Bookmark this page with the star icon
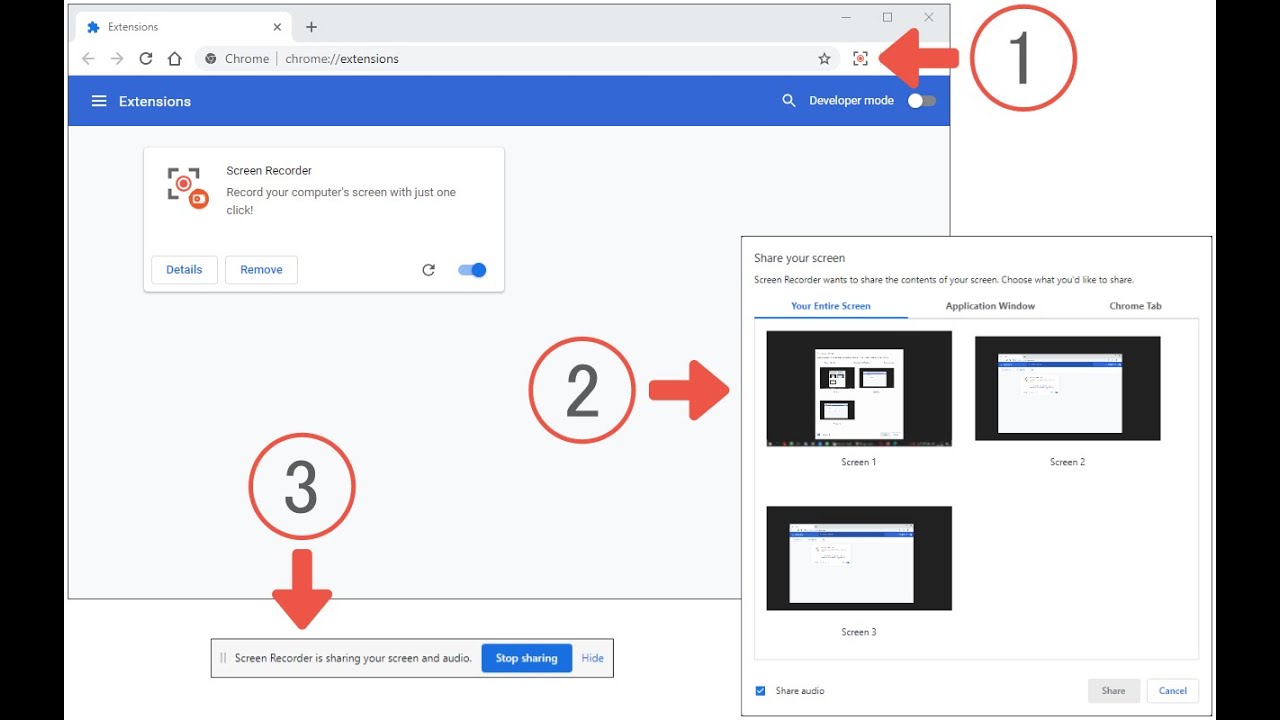1280x720 pixels. coord(824,59)
